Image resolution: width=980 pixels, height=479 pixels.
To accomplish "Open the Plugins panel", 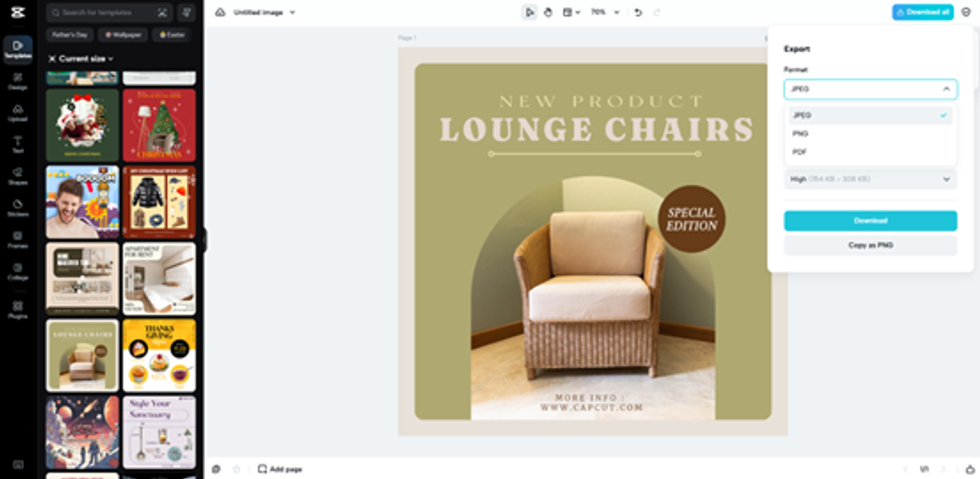I will point(17,309).
